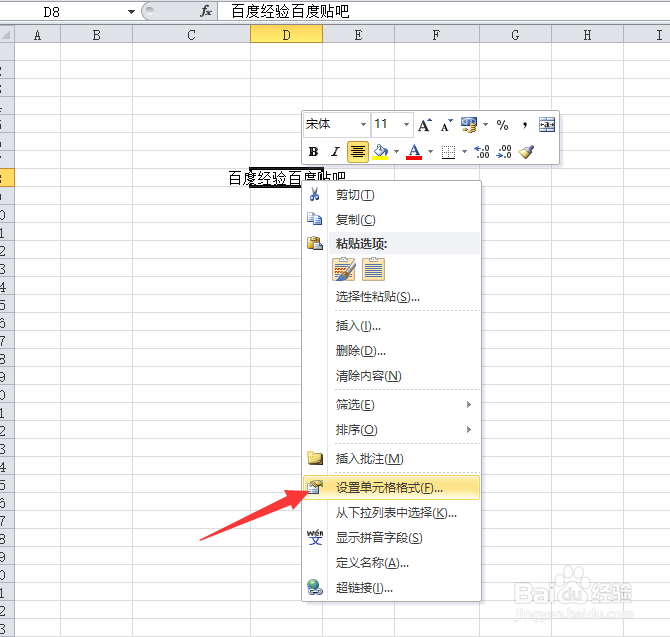Open the font color dropdown arrow
The image size is (670, 637).
tap(430, 152)
